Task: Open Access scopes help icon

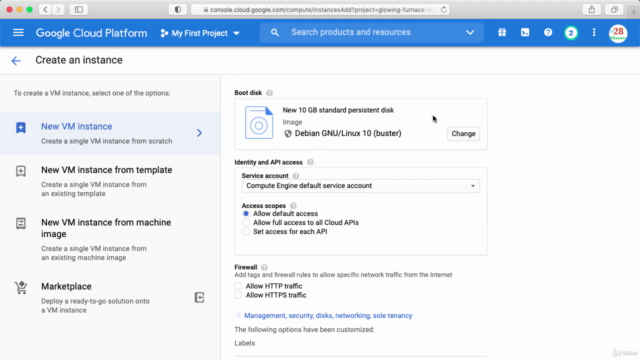Action: (293, 206)
